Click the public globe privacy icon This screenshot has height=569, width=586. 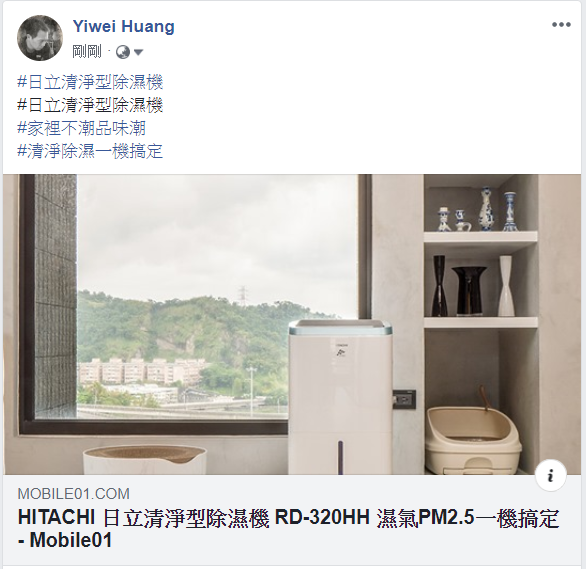123,52
